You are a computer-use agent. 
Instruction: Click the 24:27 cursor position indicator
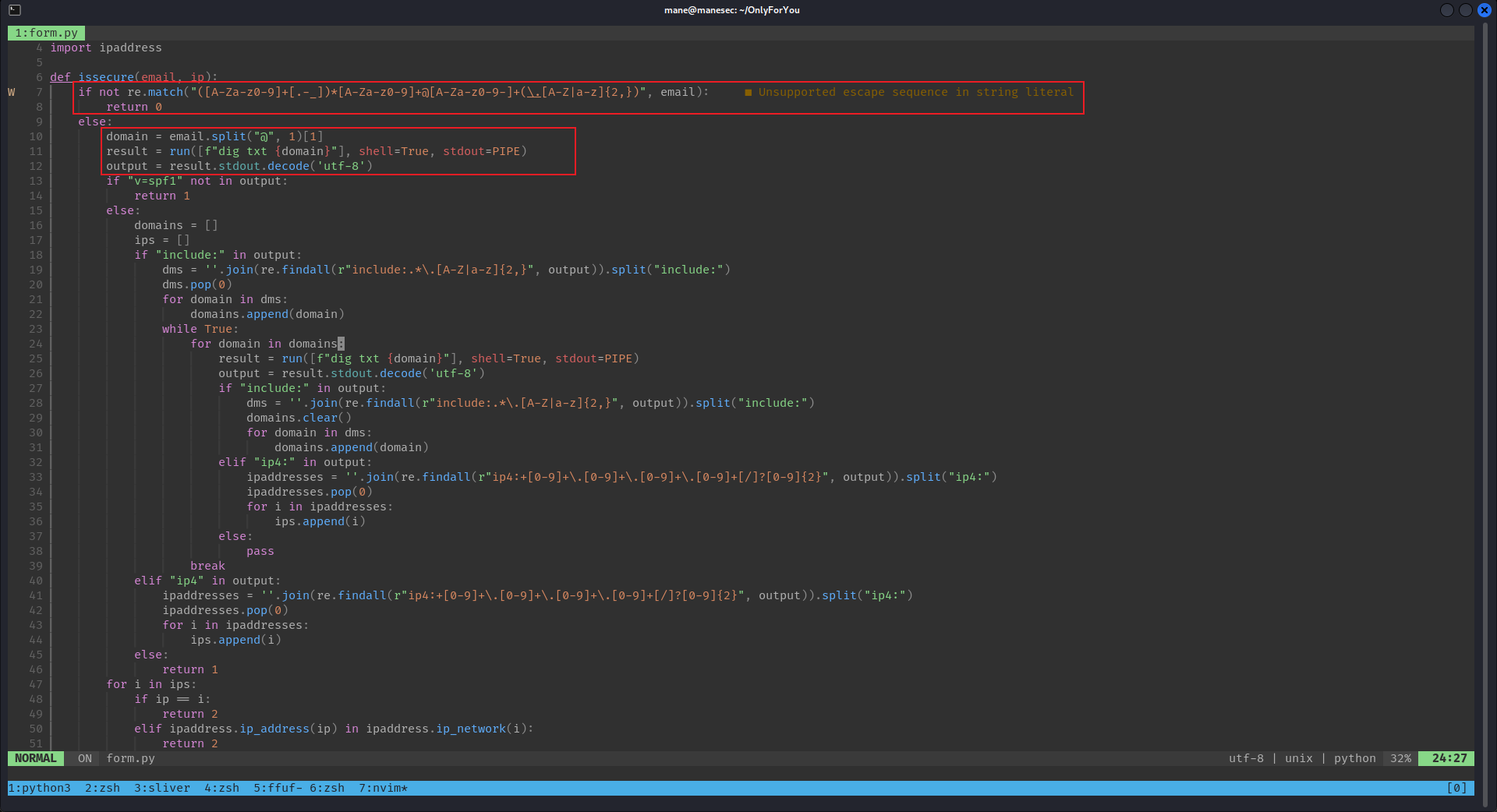click(x=1447, y=758)
